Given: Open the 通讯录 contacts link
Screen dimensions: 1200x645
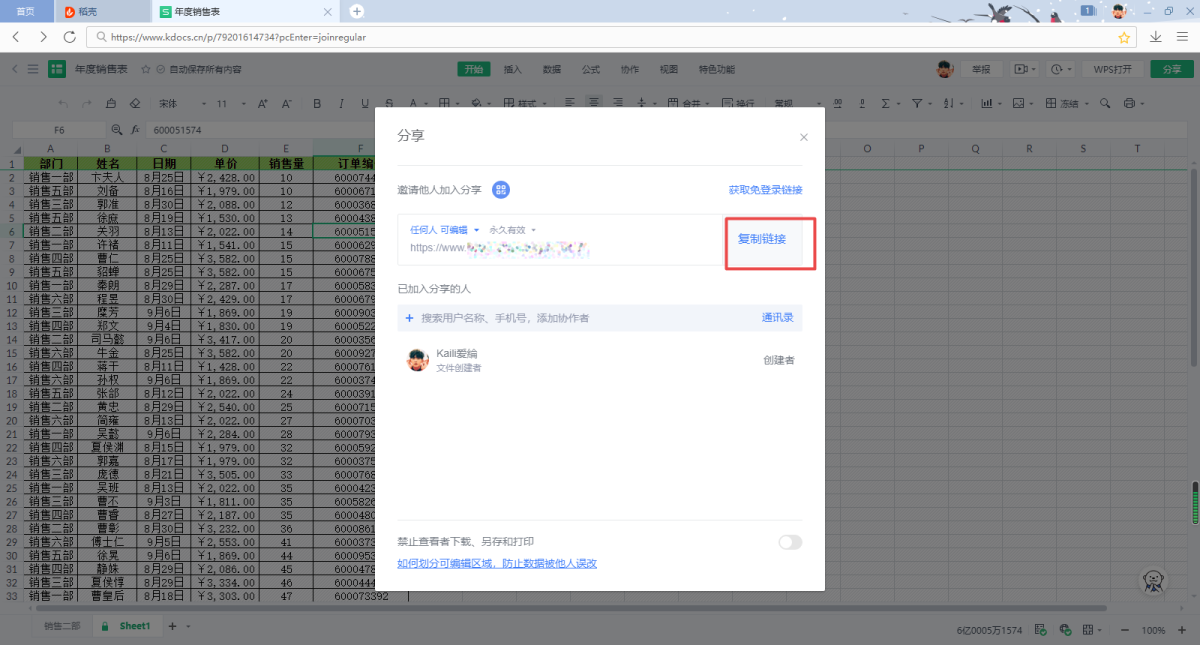Looking at the screenshot, I should [777, 318].
